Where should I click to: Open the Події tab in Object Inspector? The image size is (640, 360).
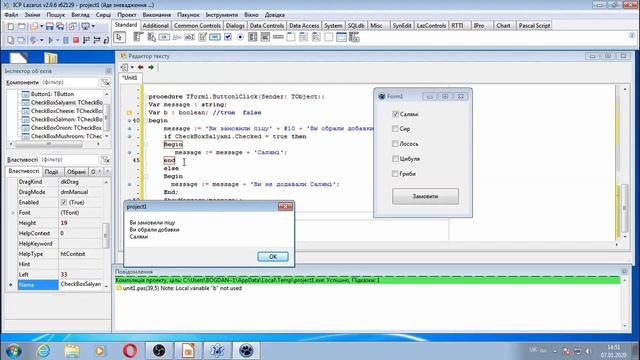click(x=51, y=172)
